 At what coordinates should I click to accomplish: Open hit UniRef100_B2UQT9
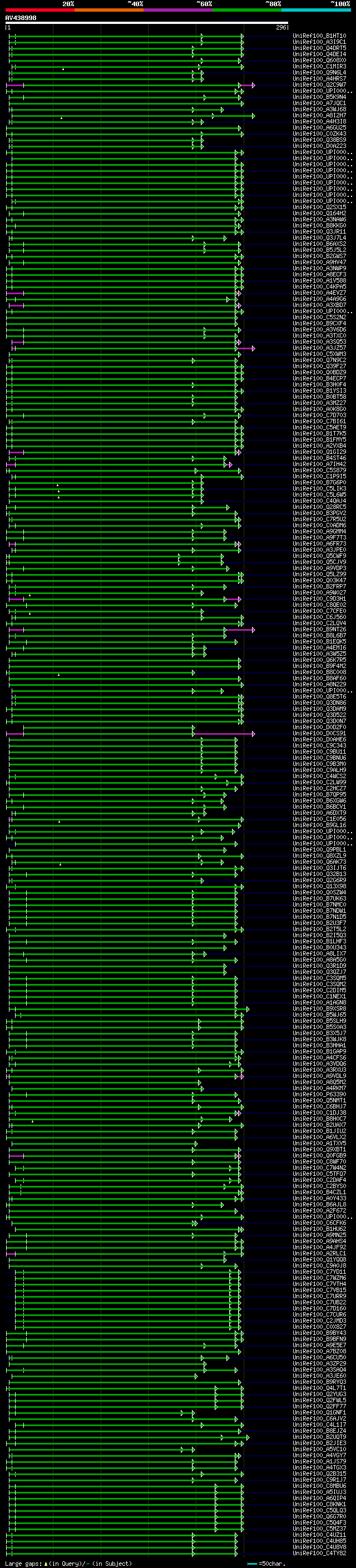pyautogui.click(x=319, y=1437)
